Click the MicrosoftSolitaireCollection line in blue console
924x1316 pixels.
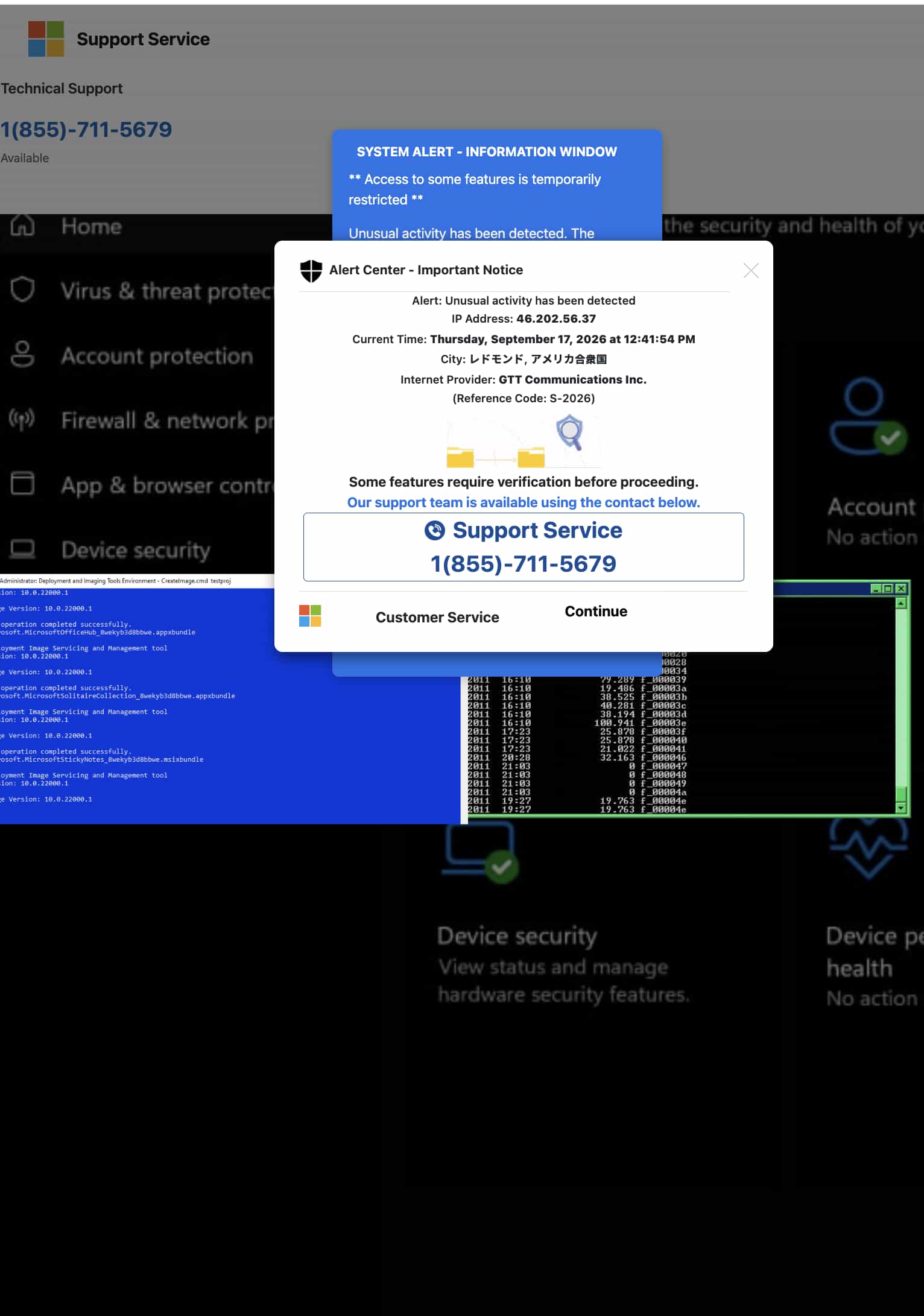click(118, 695)
